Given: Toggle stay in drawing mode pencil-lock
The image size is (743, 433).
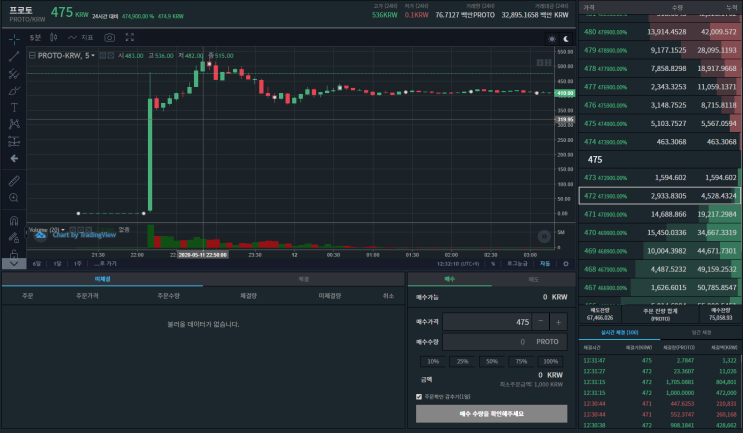Looking at the screenshot, I should click(14, 237).
